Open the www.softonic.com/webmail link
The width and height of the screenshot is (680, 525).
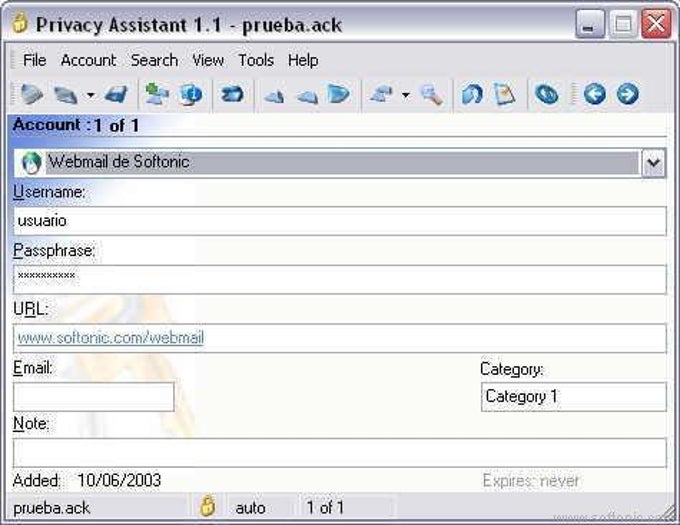click(x=111, y=338)
